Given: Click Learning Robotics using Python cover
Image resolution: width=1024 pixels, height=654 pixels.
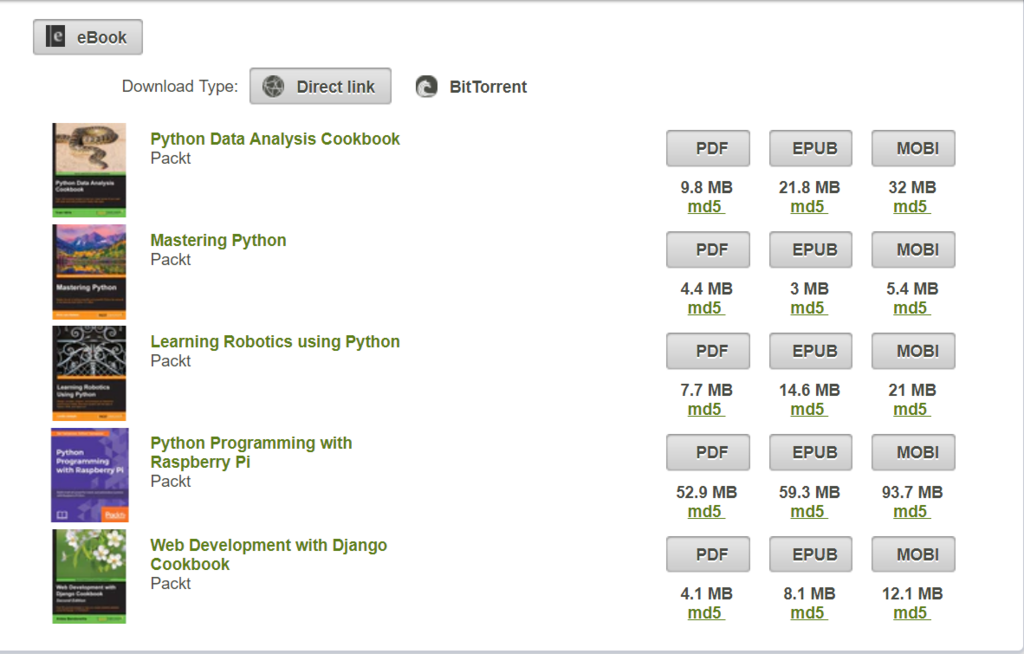Looking at the screenshot, I should (89, 373).
